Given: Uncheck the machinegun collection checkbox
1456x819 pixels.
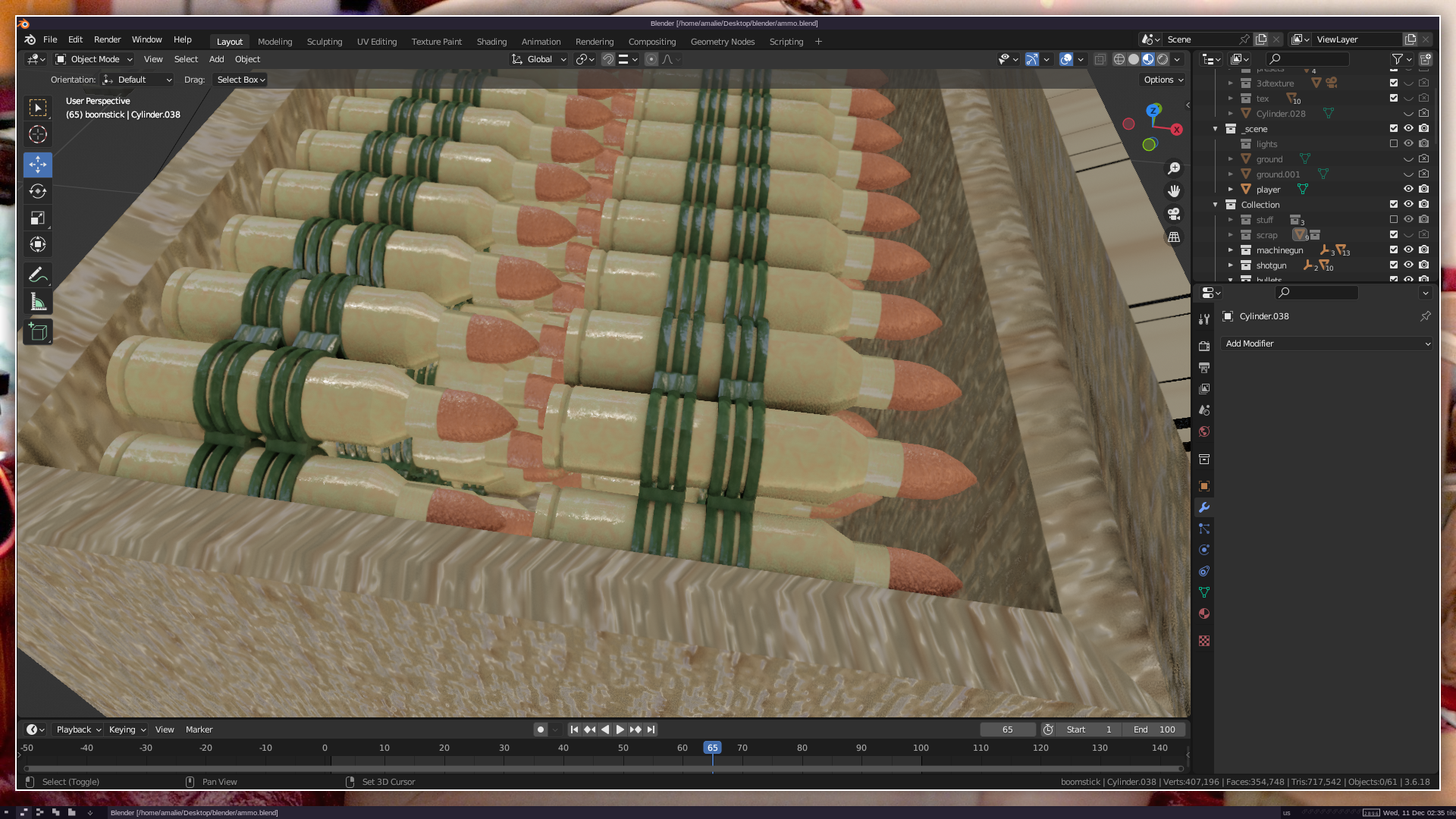Looking at the screenshot, I should point(1393,249).
